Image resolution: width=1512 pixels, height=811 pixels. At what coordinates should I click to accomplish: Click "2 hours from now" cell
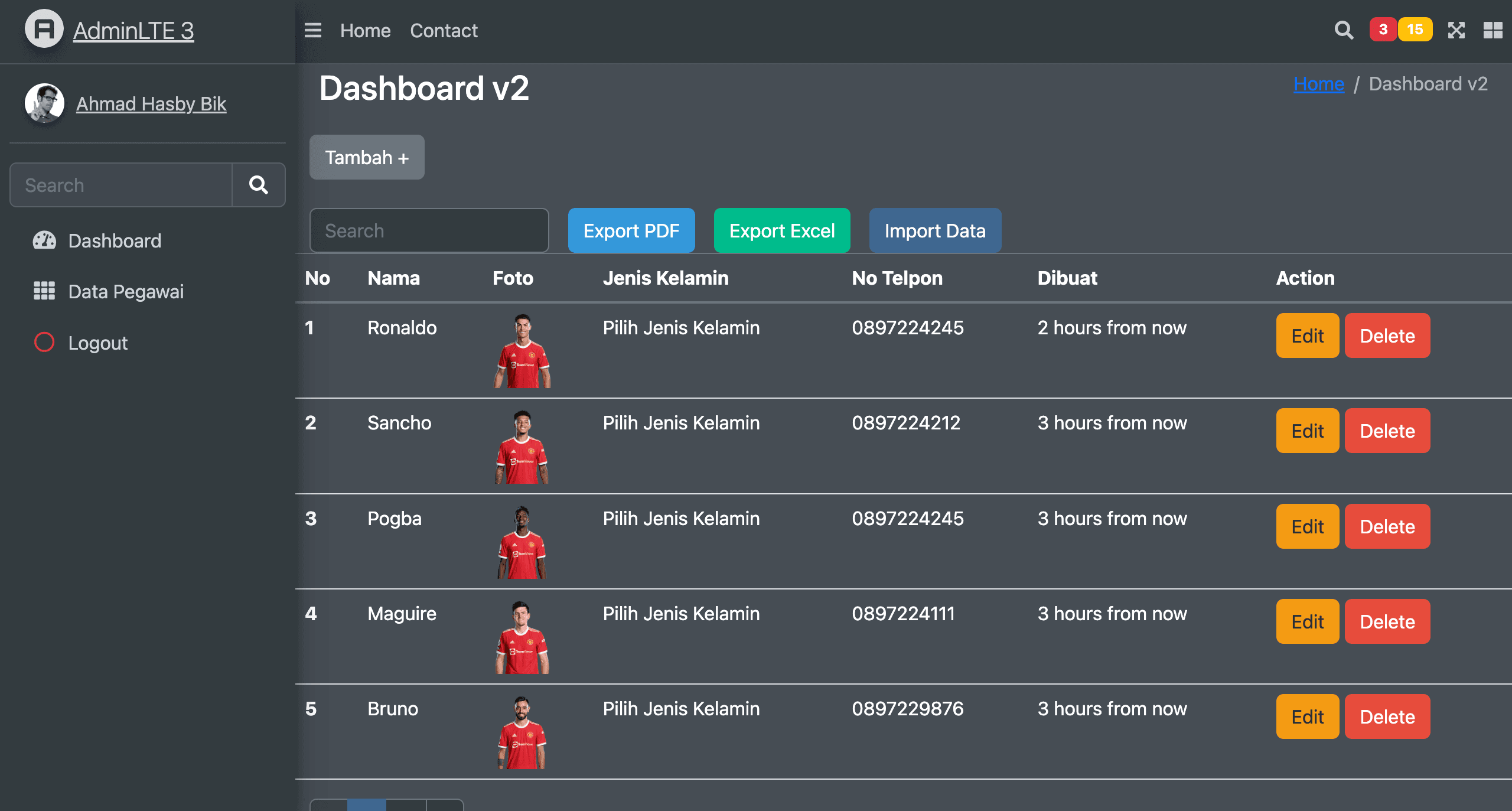pos(1112,327)
